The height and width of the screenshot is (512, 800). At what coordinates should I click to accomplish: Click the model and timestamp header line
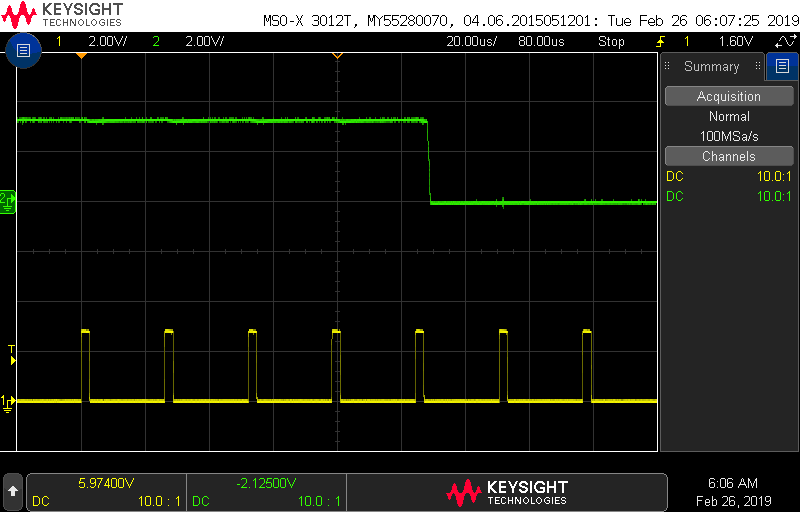click(531, 21)
